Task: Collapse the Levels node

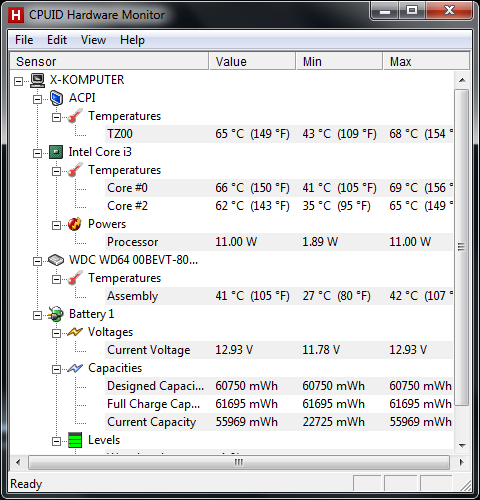Action: click(x=56, y=441)
